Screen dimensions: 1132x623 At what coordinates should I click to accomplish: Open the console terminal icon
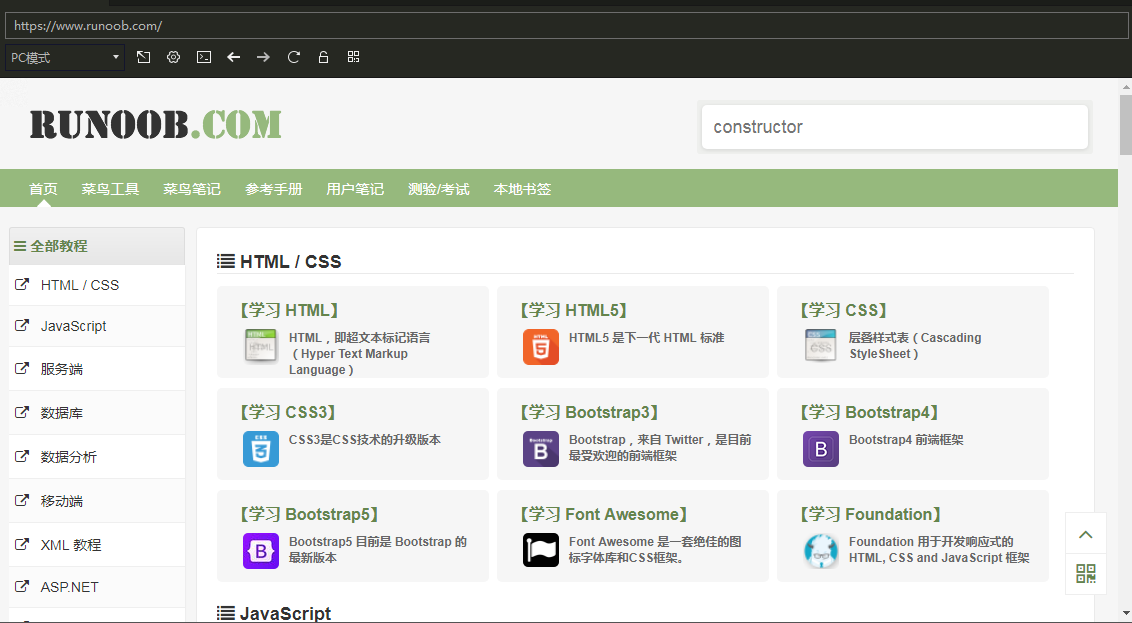point(204,57)
